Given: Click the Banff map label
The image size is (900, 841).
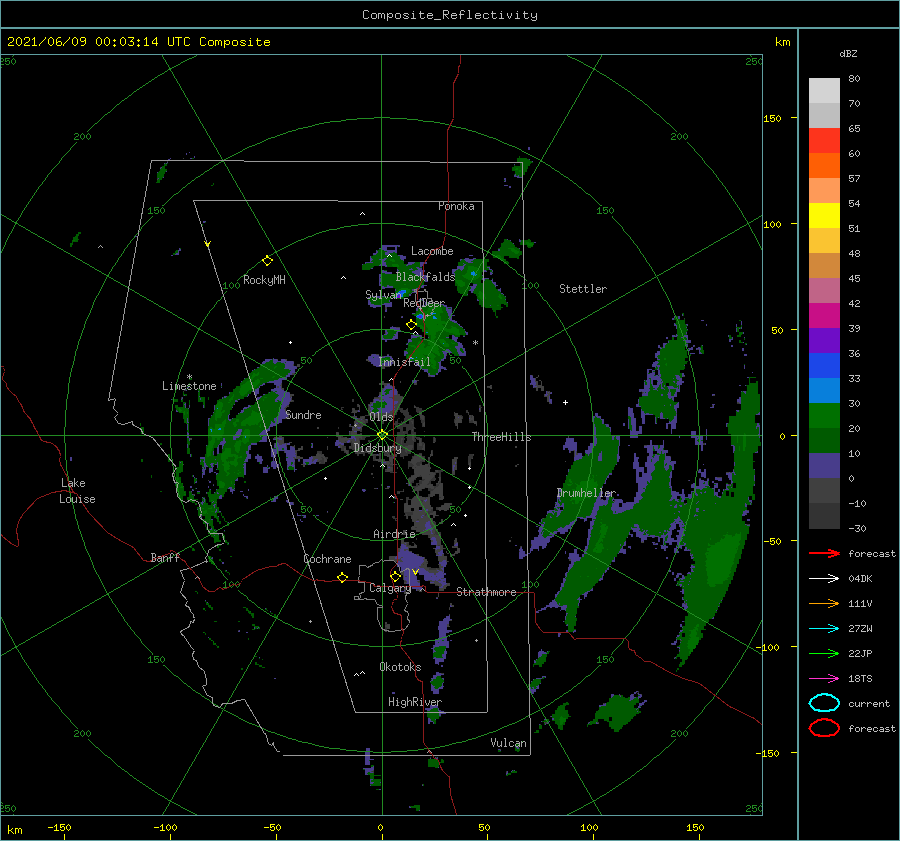Looking at the screenshot, I should (165, 557).
